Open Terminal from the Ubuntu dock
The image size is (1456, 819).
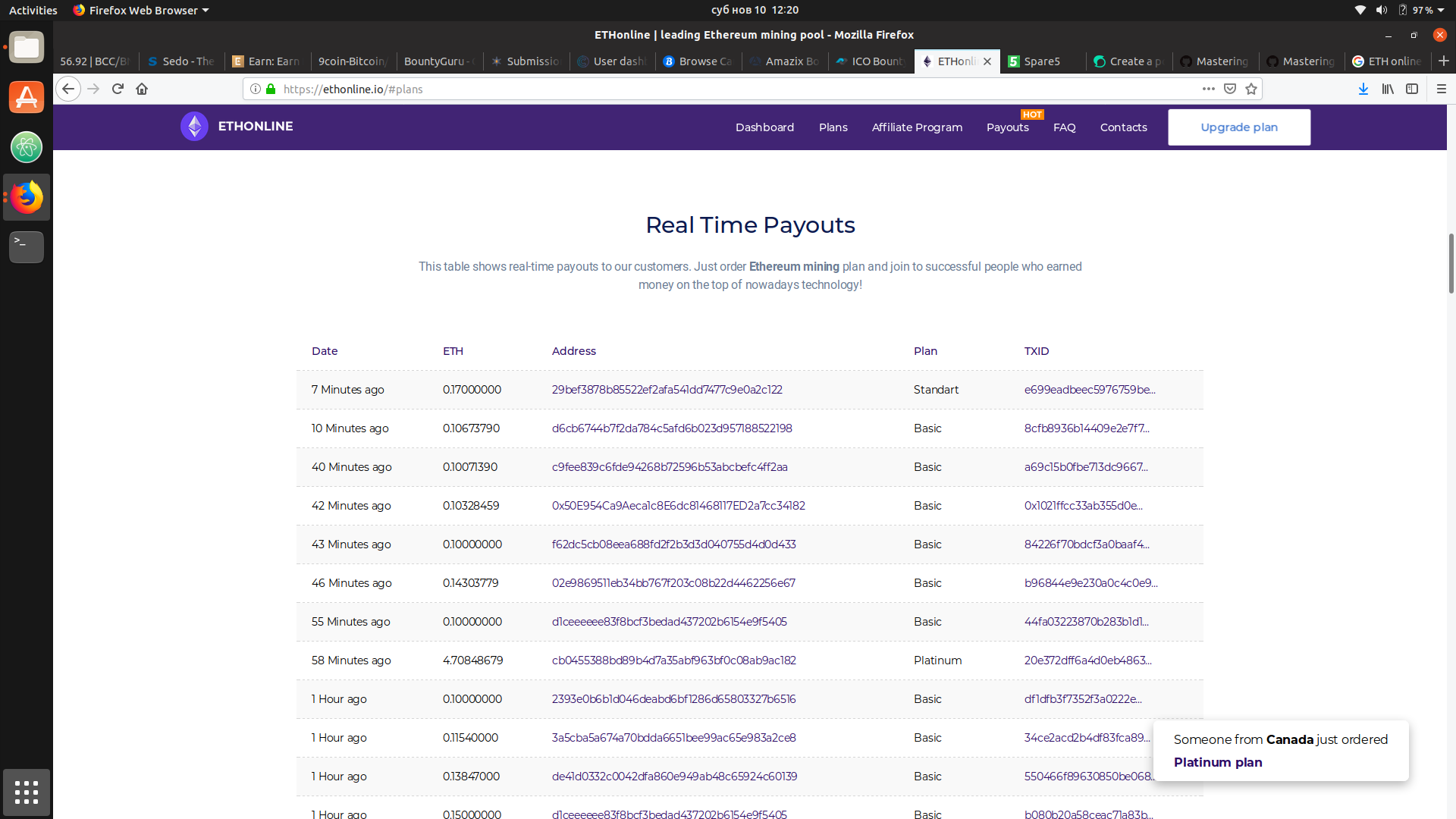coord(27,246)
